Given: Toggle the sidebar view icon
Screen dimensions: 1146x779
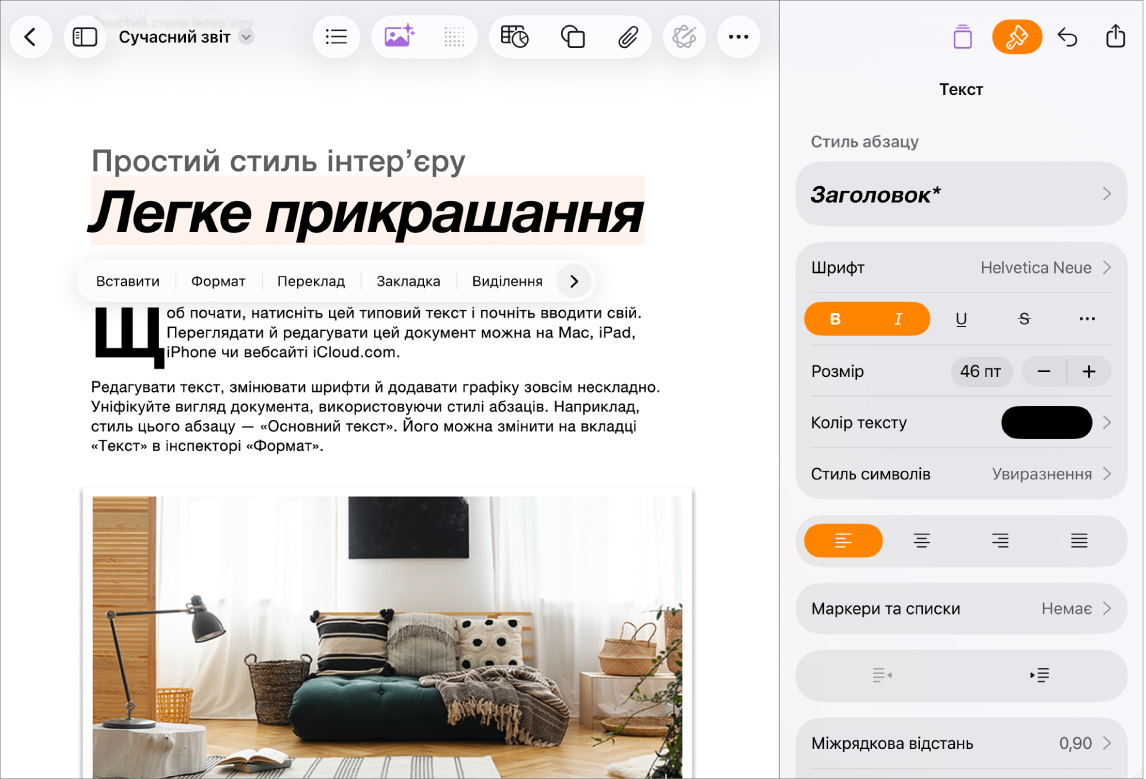Looking at the screenshot, I should click(x=85, y=37).
